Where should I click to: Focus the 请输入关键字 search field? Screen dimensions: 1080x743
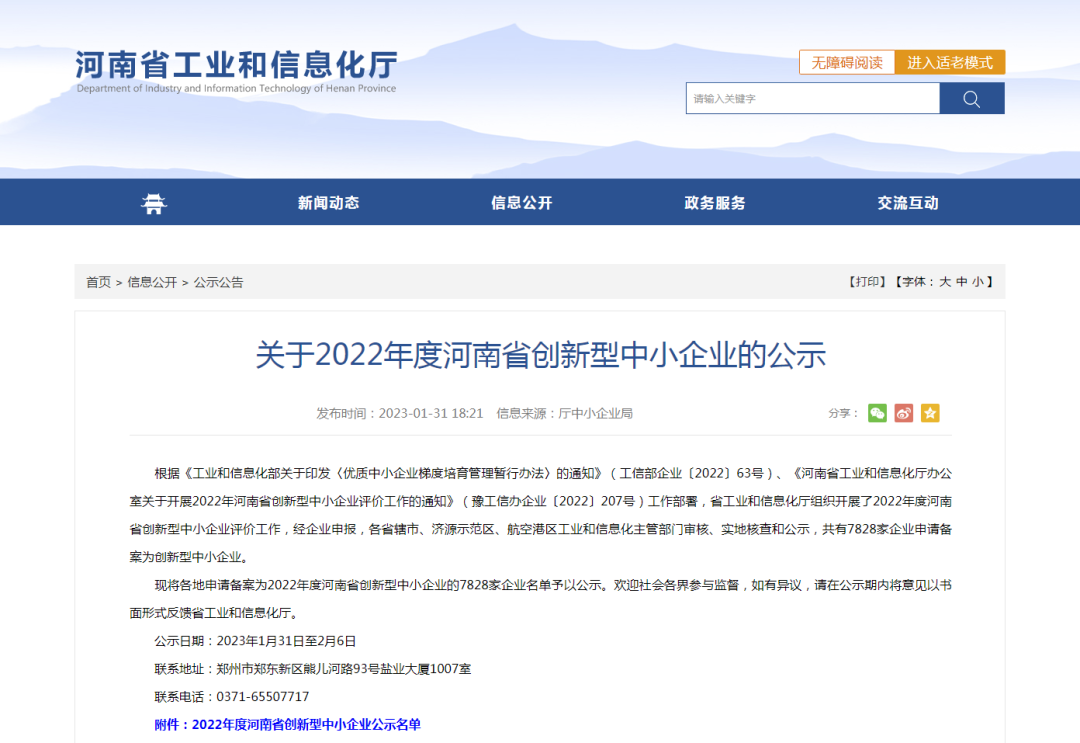[x=812, y=98]
